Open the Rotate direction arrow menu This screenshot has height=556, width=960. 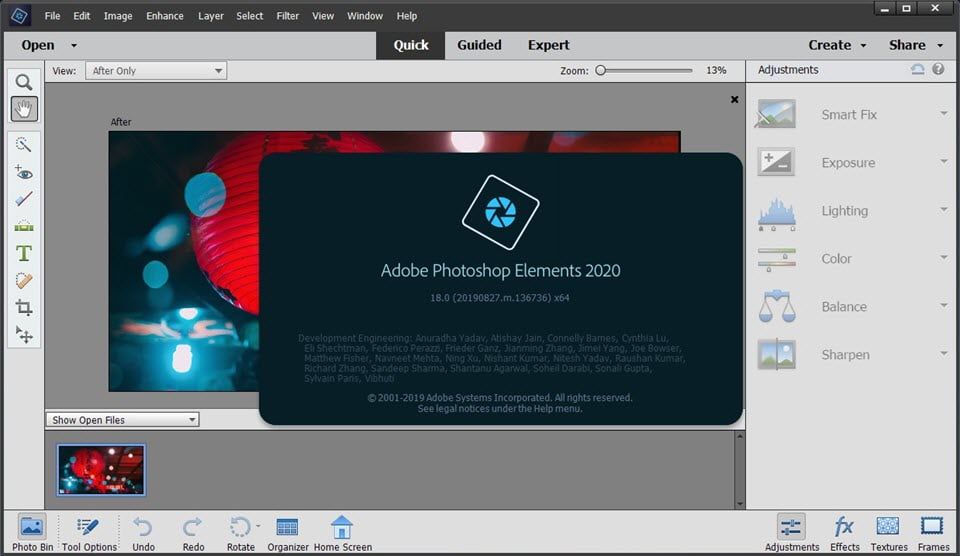click(x=258, y=526)
